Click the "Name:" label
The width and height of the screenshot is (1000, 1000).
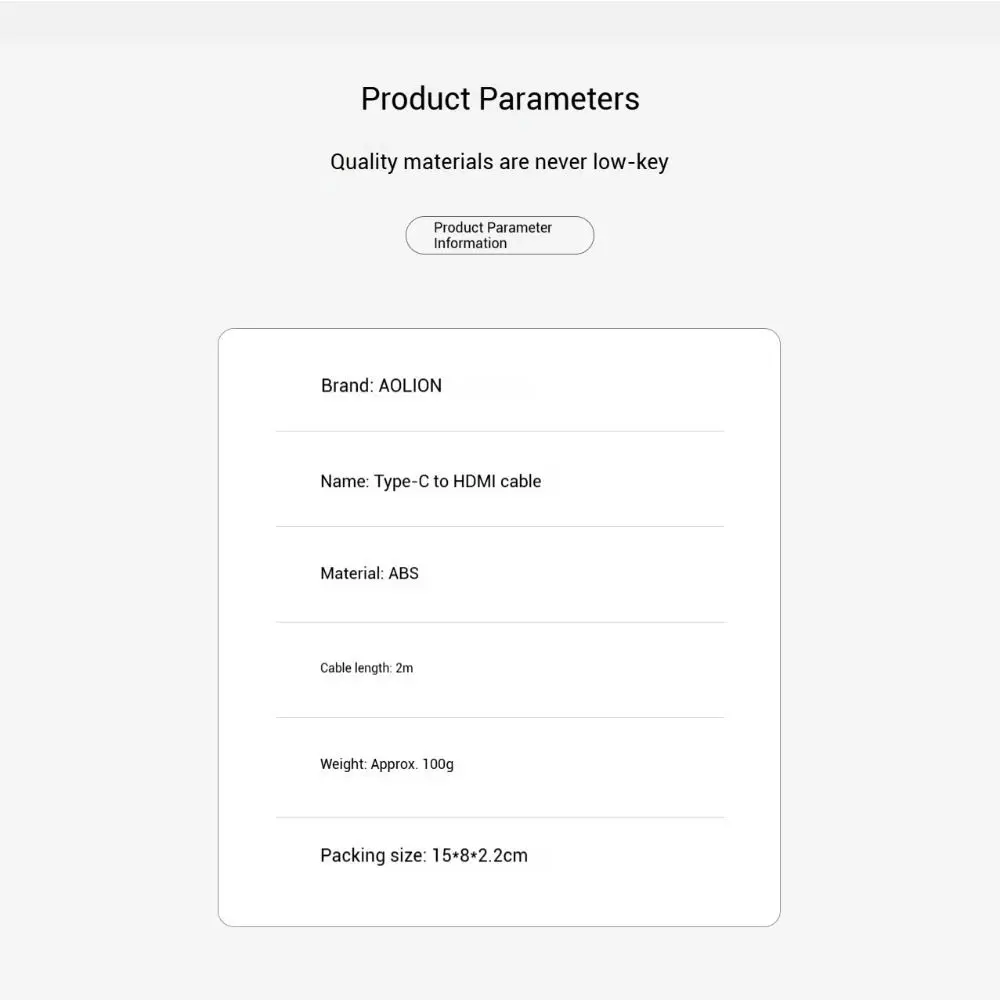click(344, 481)
